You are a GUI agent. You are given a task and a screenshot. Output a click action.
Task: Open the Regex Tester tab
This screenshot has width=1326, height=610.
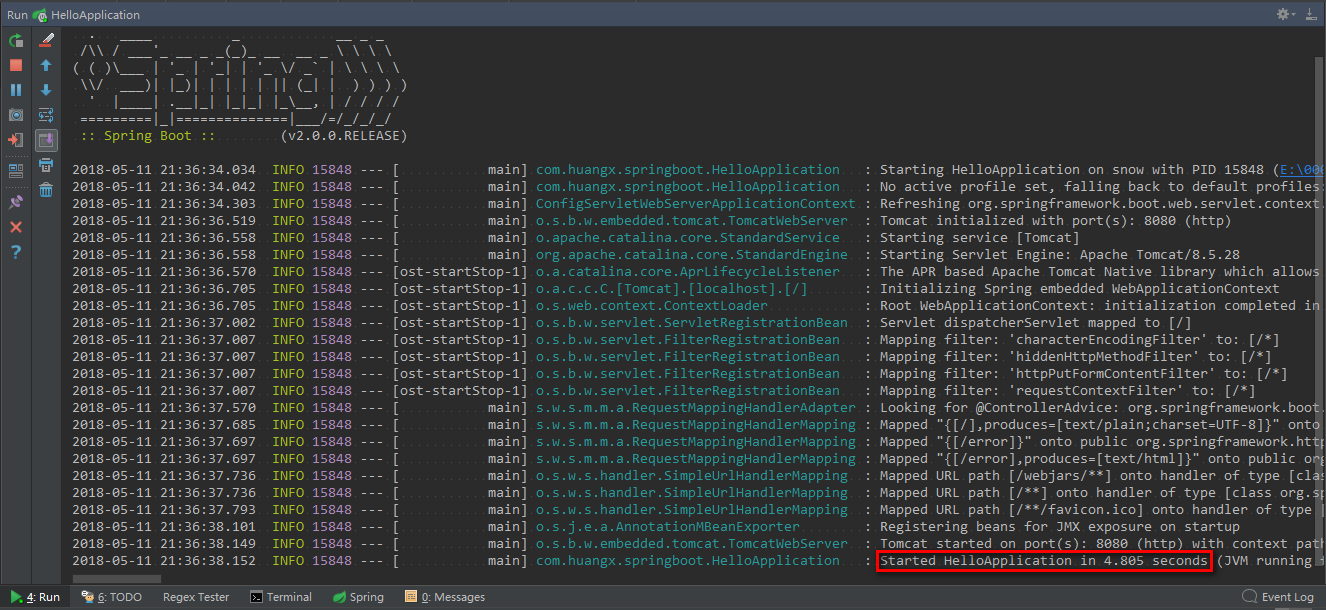tap(195, 597)
